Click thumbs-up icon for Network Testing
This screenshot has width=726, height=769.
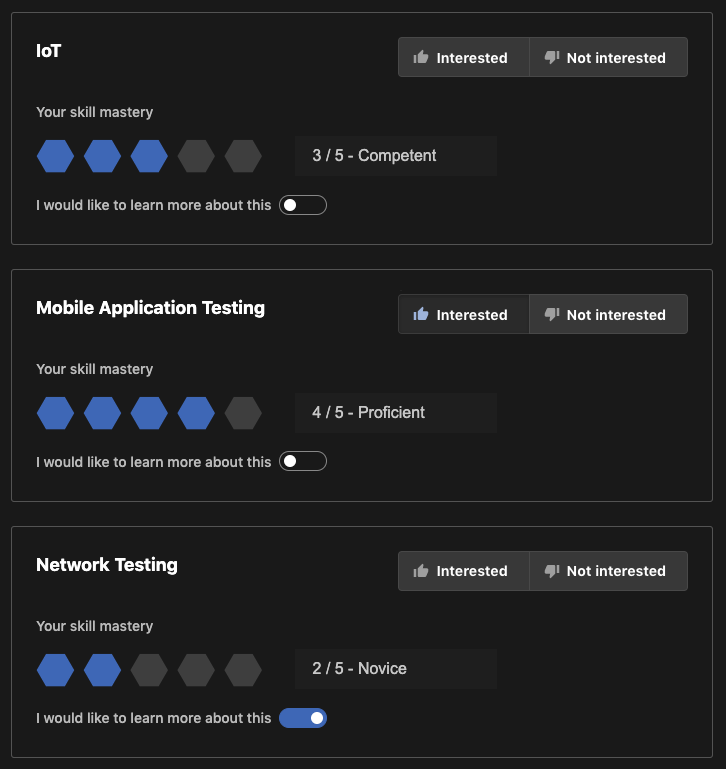[x=421, y=571]
